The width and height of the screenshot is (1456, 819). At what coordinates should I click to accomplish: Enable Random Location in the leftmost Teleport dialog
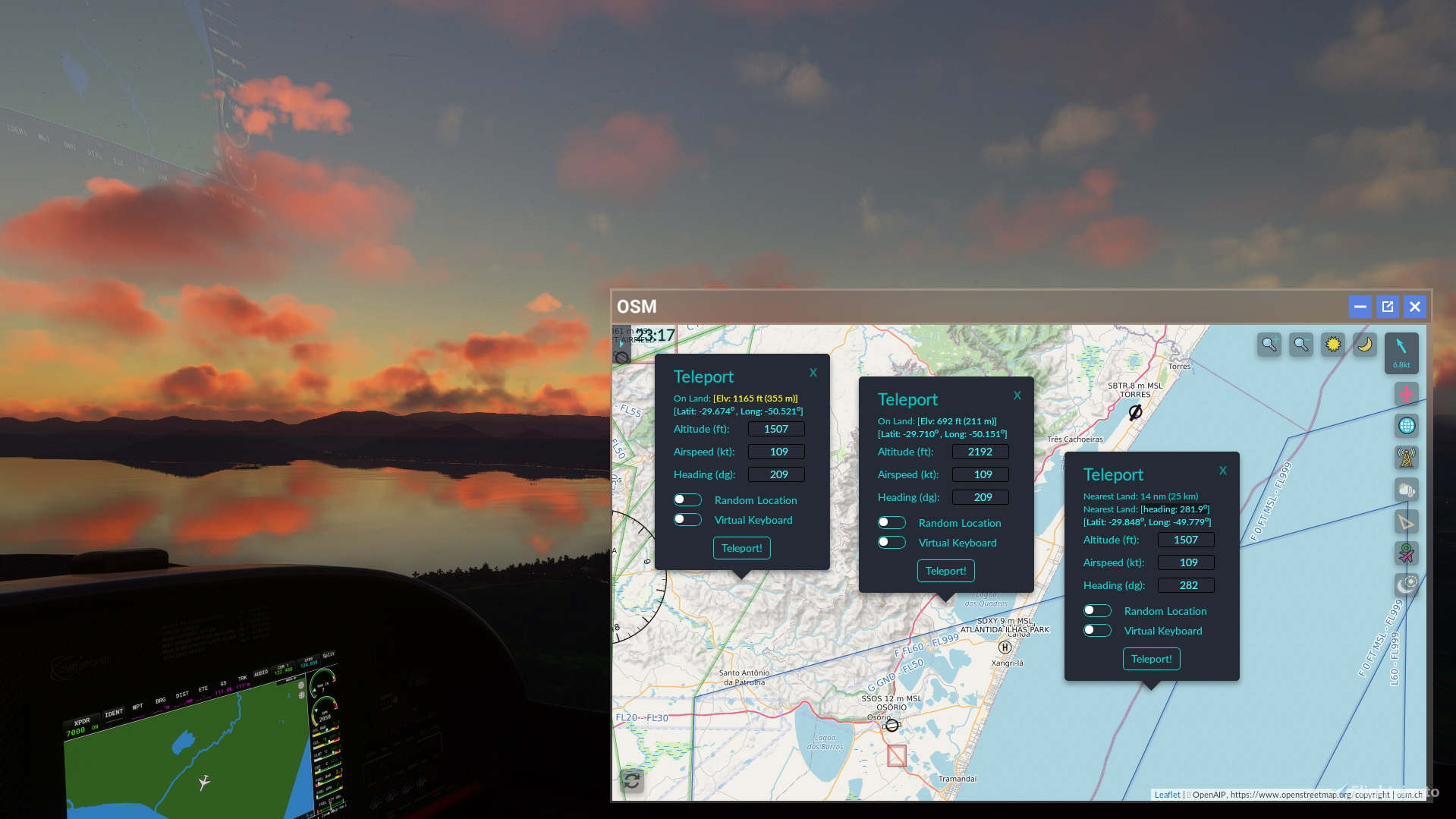687,499
